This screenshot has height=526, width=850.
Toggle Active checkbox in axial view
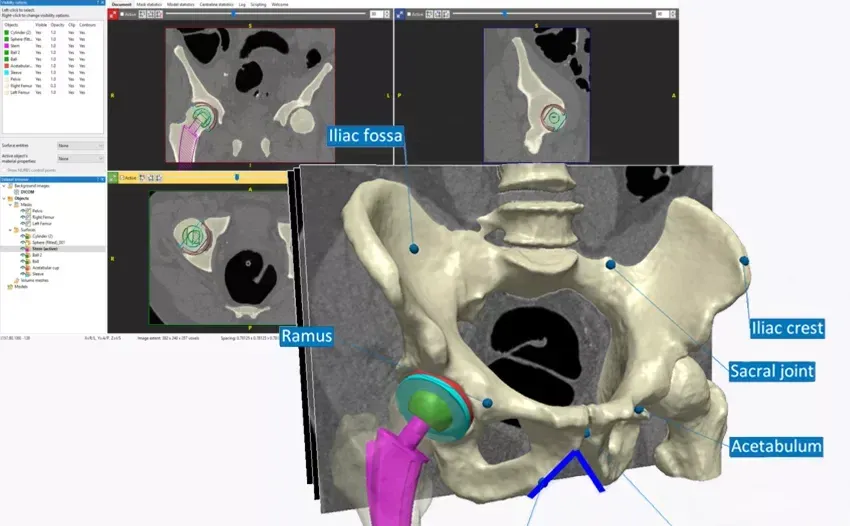tap(122, 178)
